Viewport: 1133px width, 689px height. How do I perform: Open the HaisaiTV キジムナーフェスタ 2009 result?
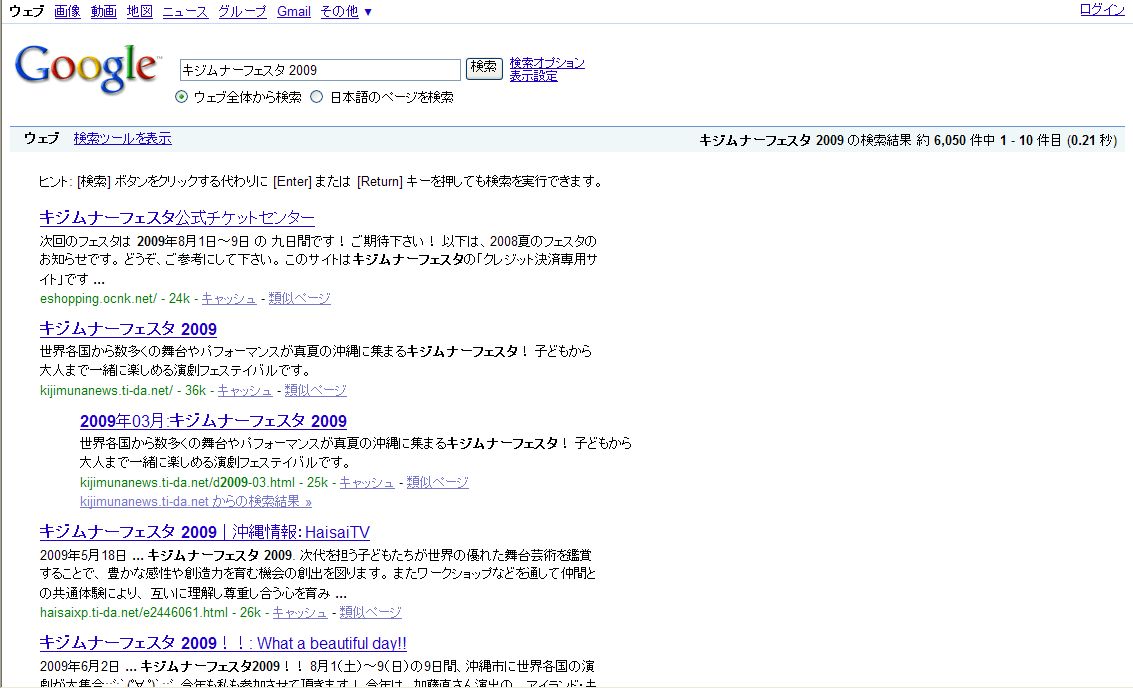point(204,532)
